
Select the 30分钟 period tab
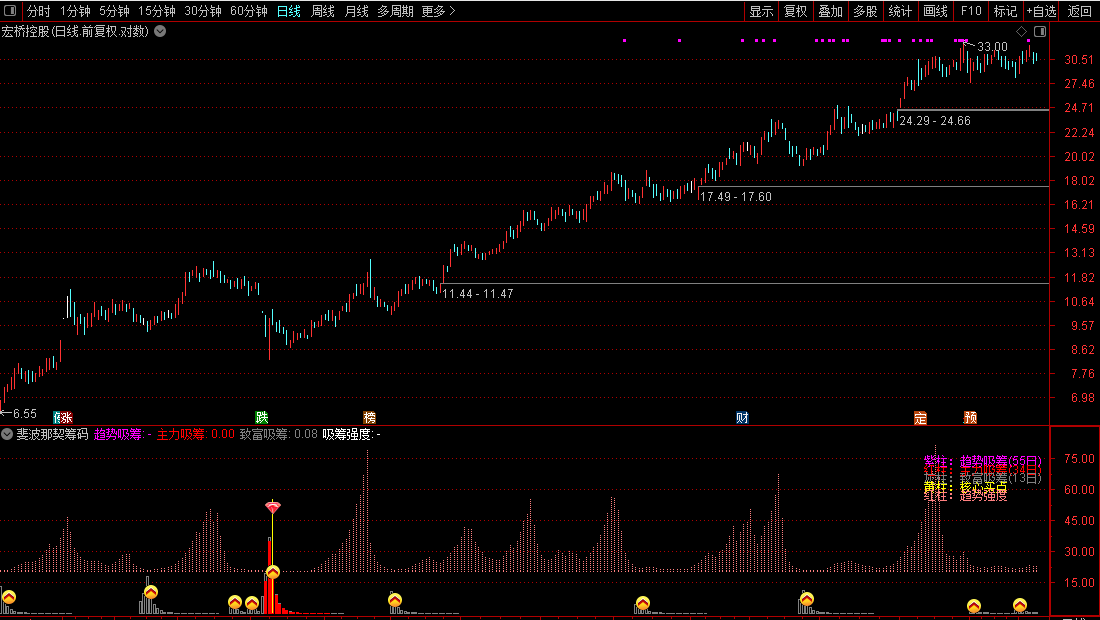point(203,11)
